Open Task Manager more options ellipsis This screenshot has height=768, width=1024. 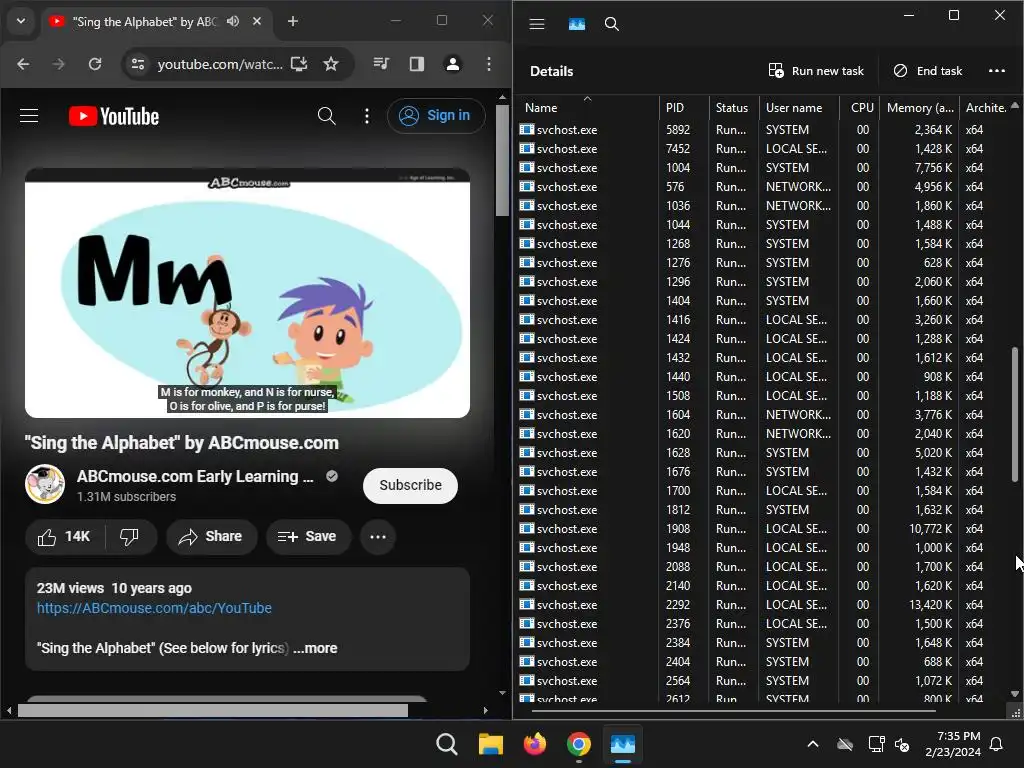[x=997, y=71]
